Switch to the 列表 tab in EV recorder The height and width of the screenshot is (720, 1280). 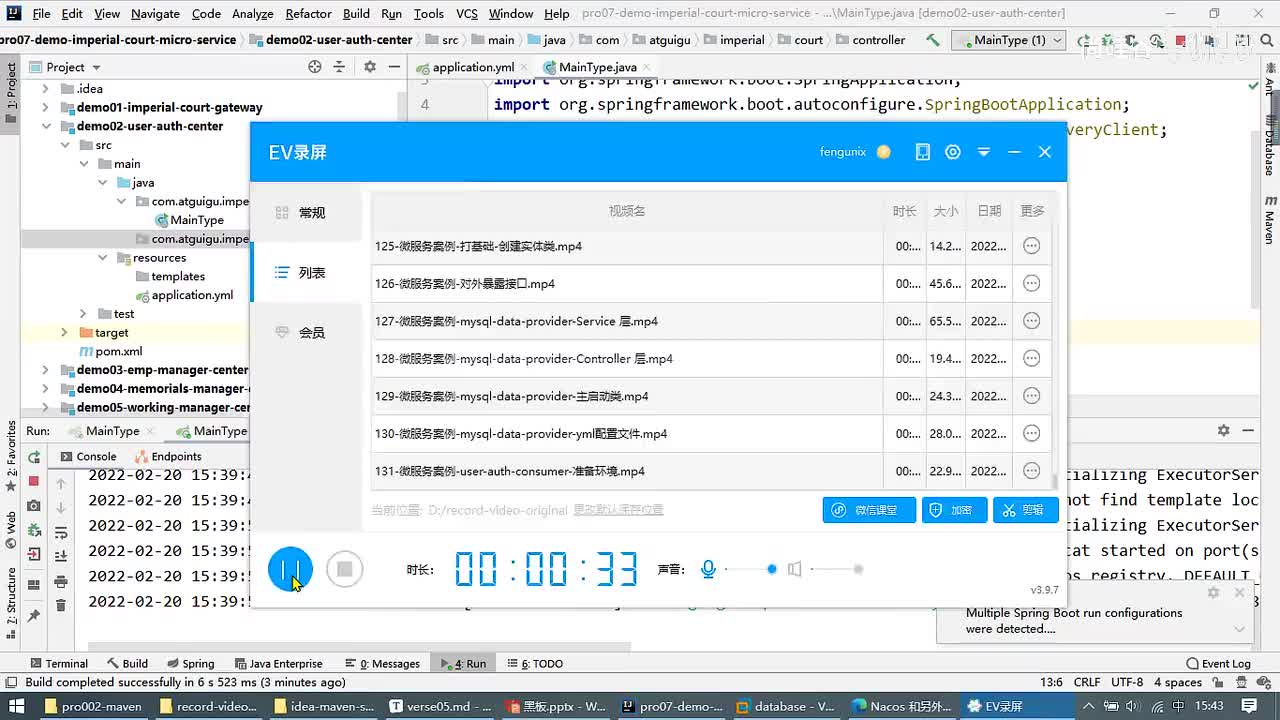pos(306,272)
